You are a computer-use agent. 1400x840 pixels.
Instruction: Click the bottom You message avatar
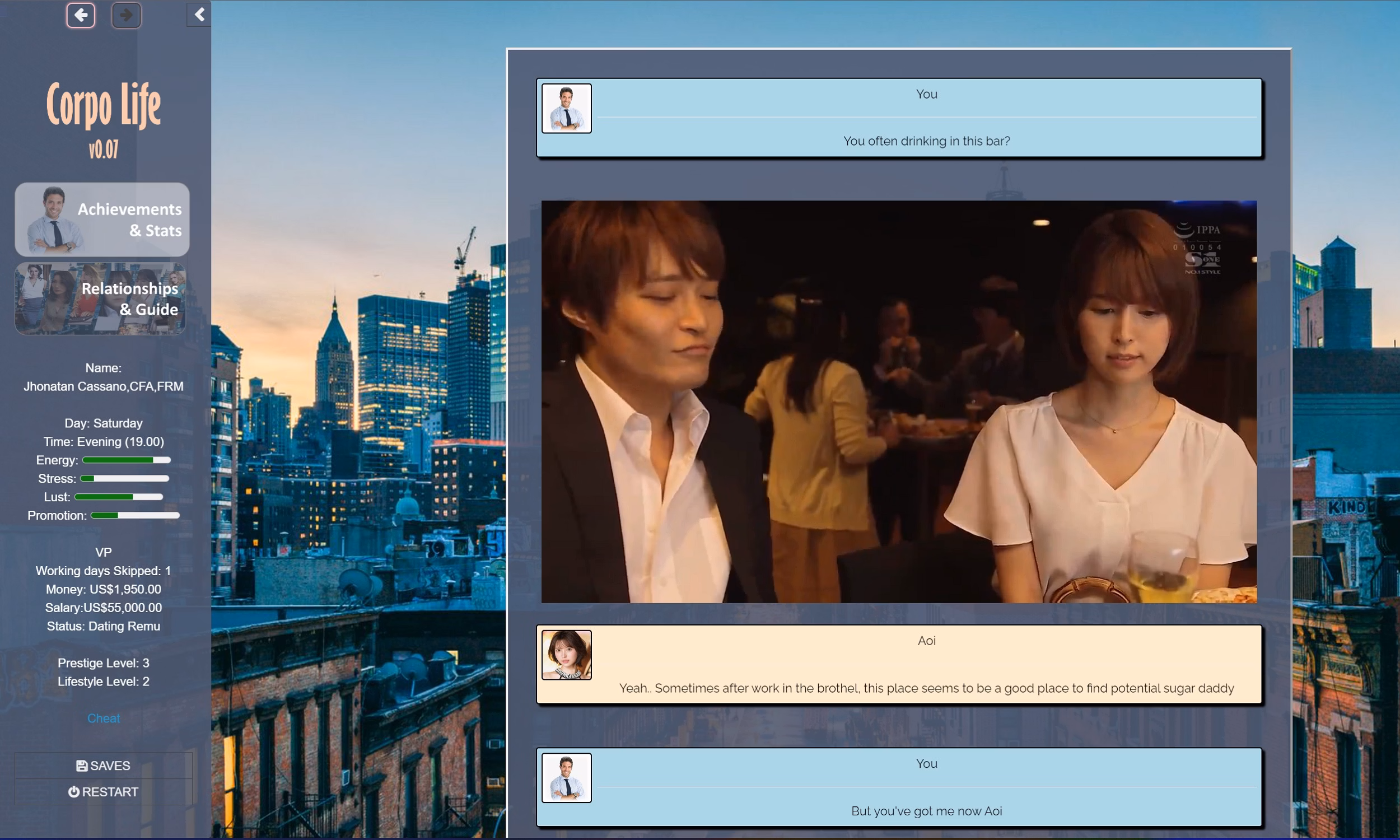tap(567, 778)
